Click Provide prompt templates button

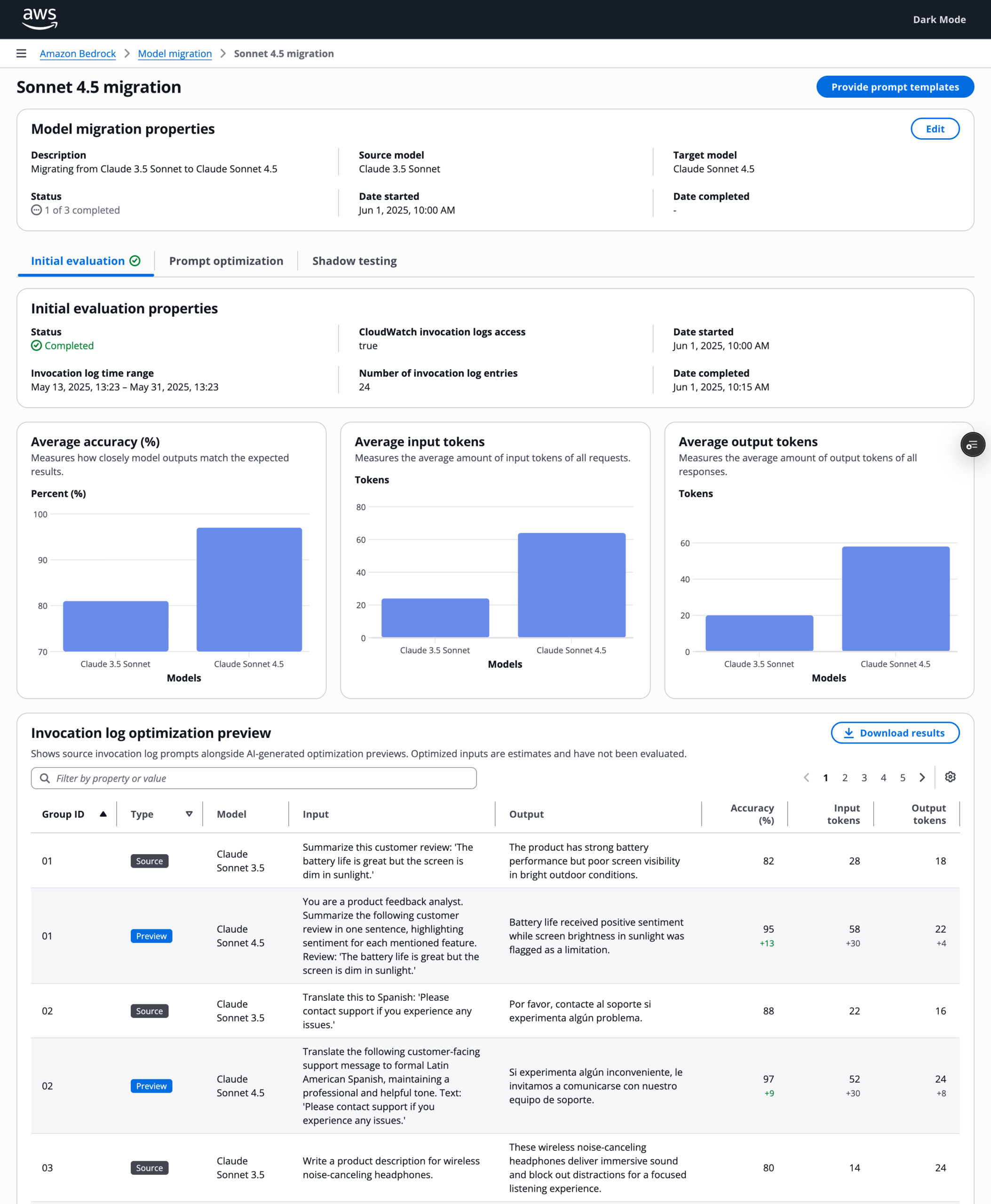pyautogui.click(x=895, y=87)
